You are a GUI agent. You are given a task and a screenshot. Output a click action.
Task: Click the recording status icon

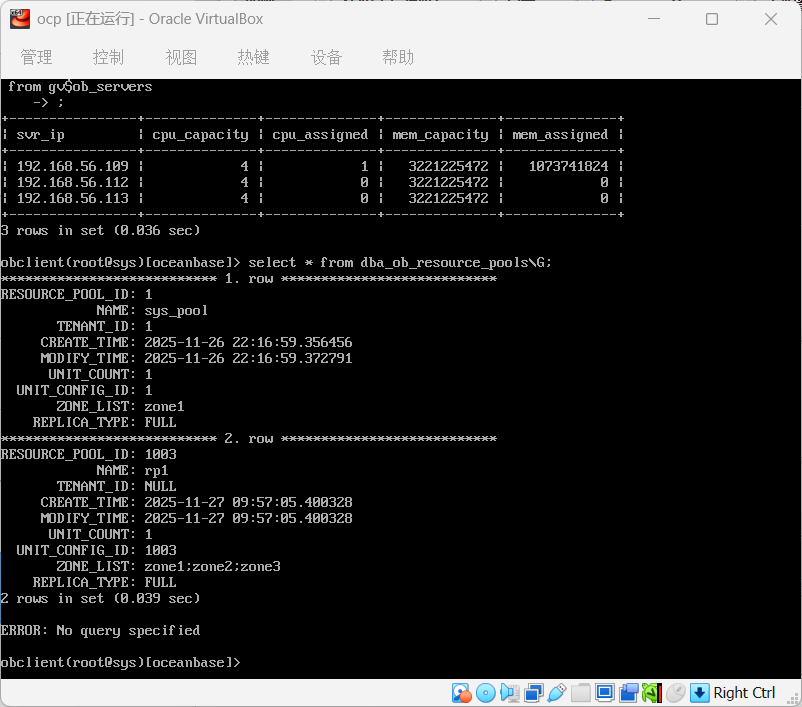[629, 692]
